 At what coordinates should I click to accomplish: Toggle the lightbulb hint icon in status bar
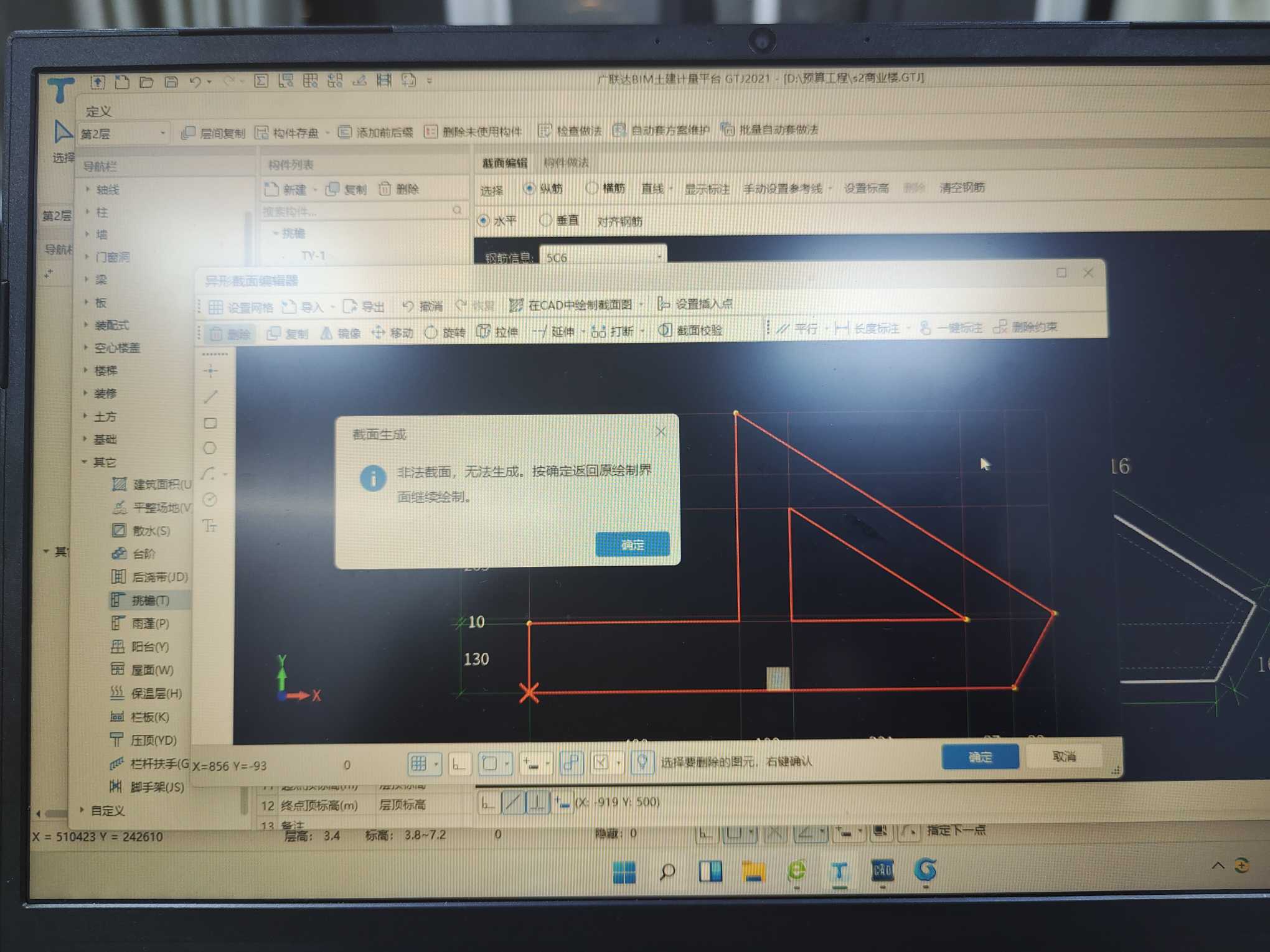pos(643,762)
